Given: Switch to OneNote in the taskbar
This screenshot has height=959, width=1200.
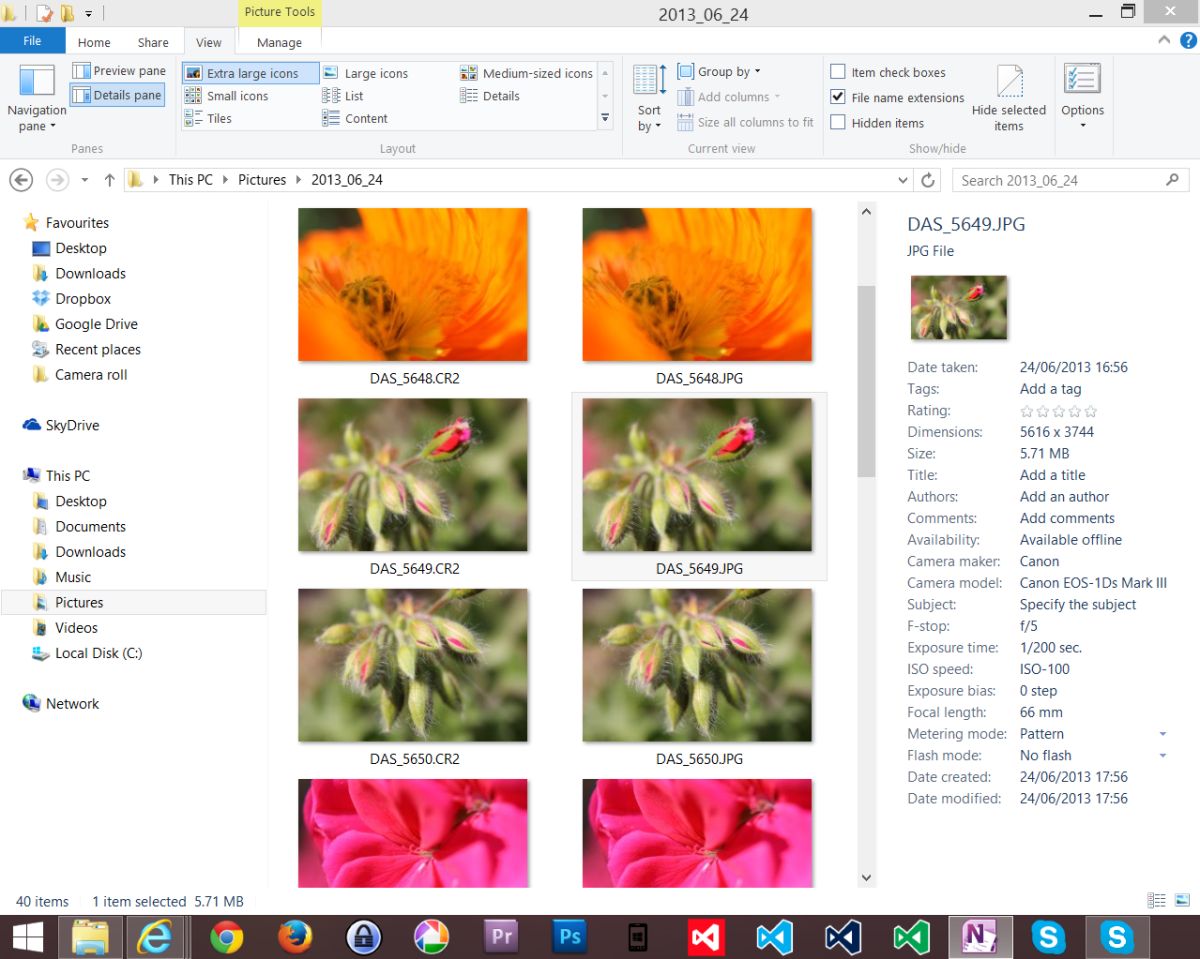Looking at the screenshot, I should pyautogui.click(x=980, y=937).
